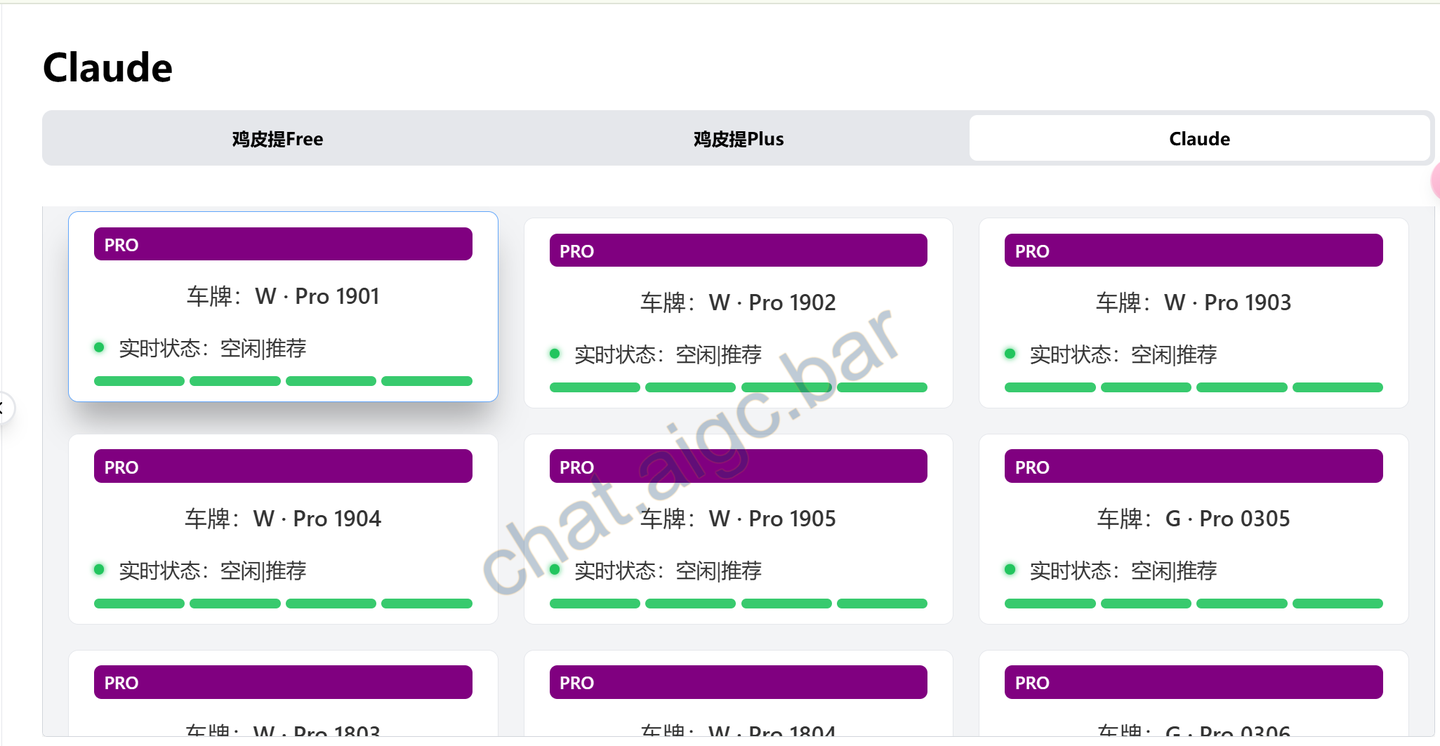Choose the W · Pro 1903 card
The height and width of the screenshot is (746, 1440).
1193,313
